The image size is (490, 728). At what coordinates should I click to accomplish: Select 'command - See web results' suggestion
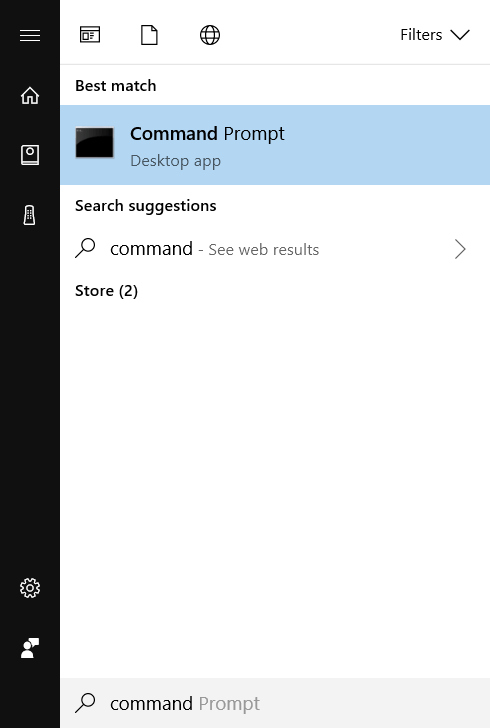[275, 249]
